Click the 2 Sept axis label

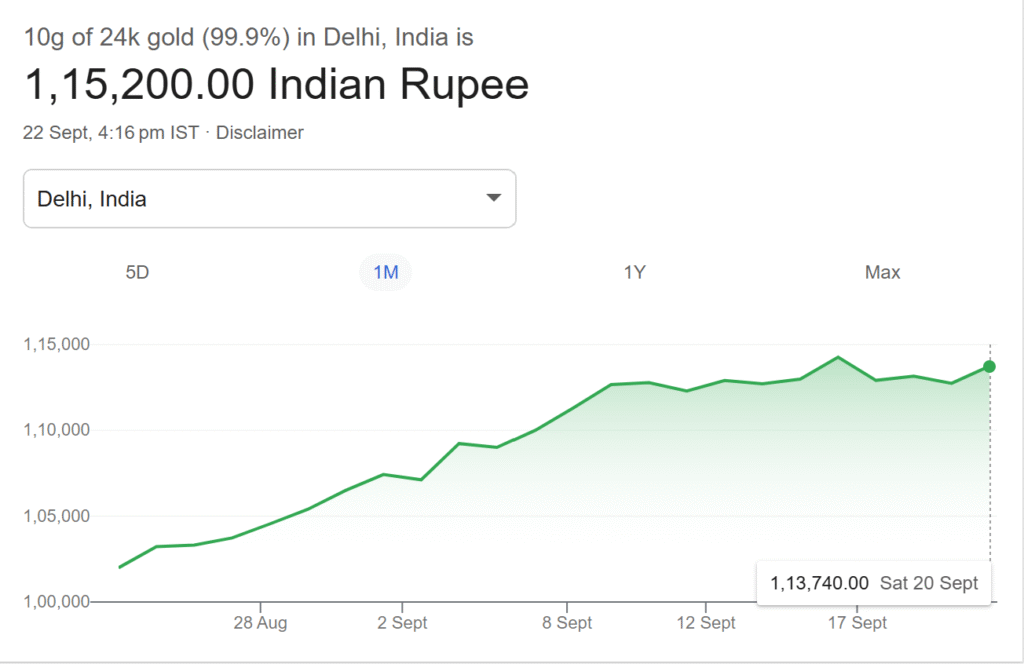(x=402, y=623)
